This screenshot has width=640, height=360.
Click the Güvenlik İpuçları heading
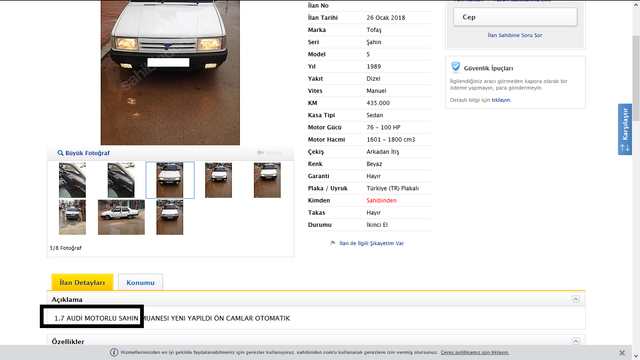click(489, 68)
